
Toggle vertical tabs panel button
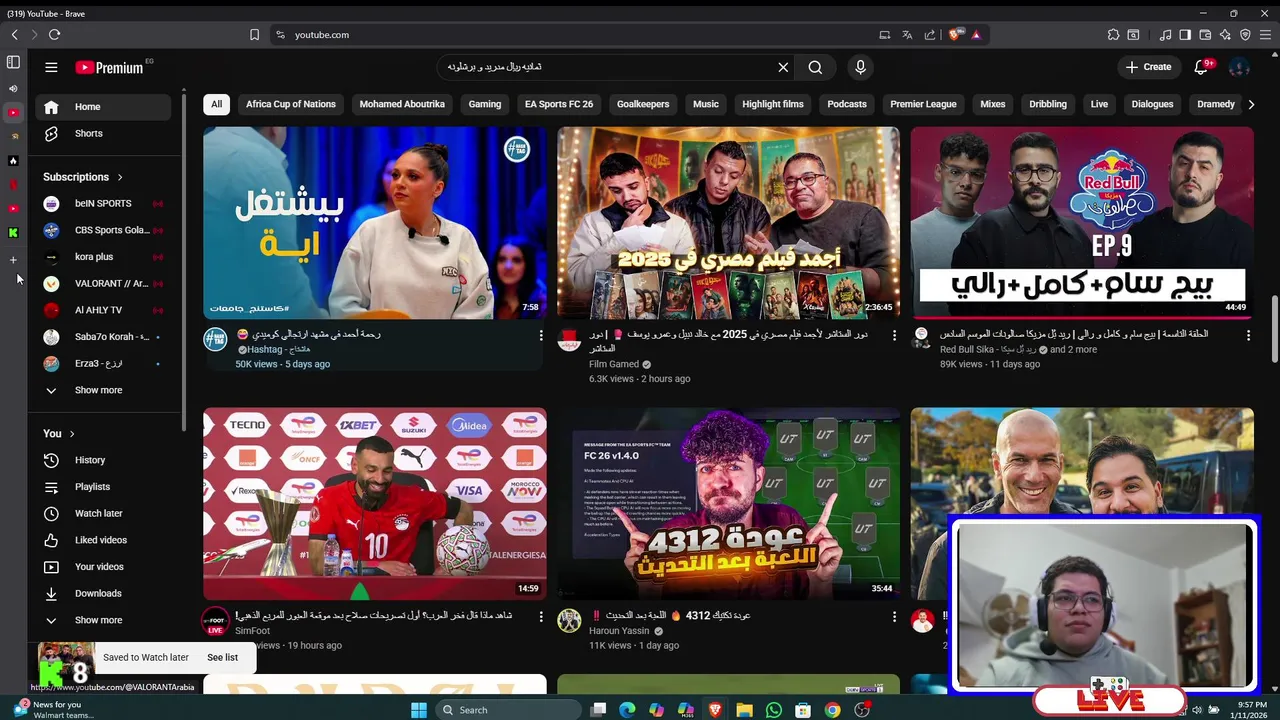click(13, 62)
